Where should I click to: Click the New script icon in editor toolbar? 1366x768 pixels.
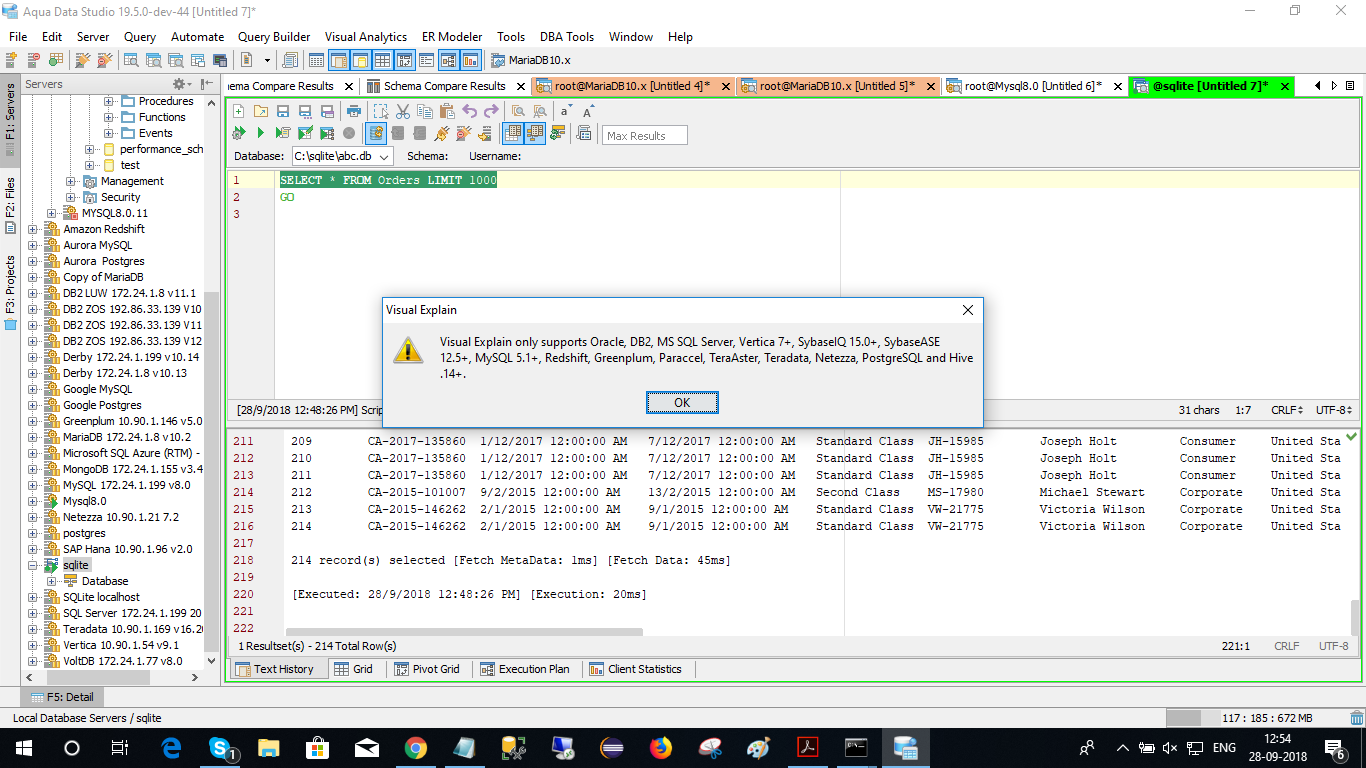(x=238, y=111)
